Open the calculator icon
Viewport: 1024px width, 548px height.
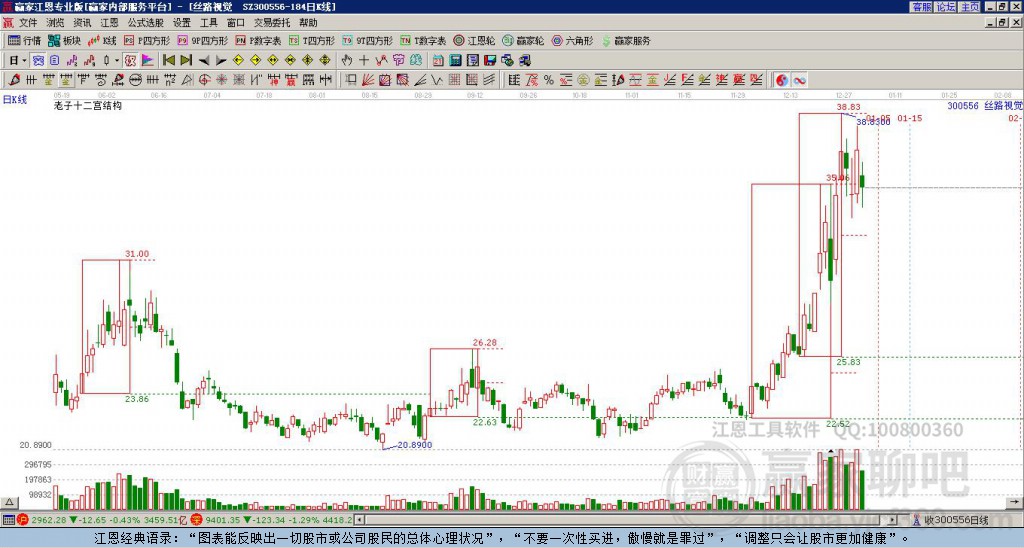[x=455, y=60]
